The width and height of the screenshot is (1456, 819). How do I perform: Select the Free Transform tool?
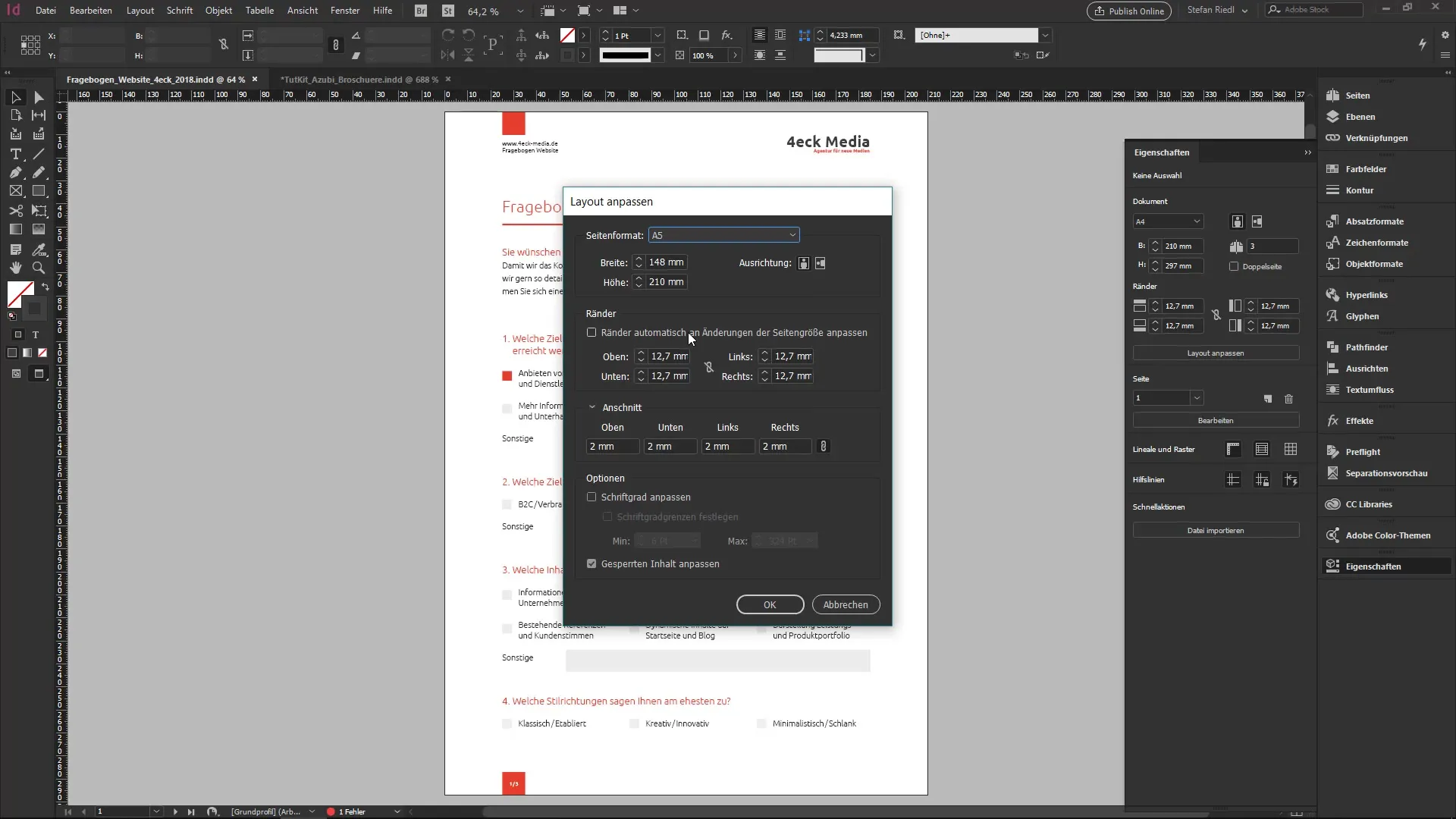(x=39, y=211)
